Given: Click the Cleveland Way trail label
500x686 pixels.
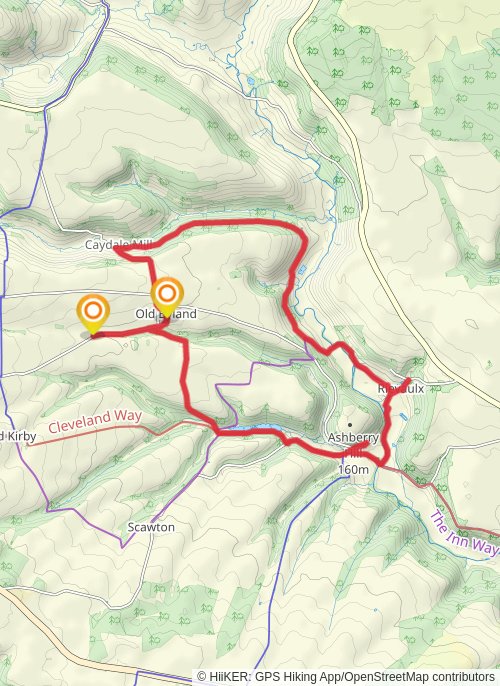Looking at the screenshot, I should click(x=95, y=420).
